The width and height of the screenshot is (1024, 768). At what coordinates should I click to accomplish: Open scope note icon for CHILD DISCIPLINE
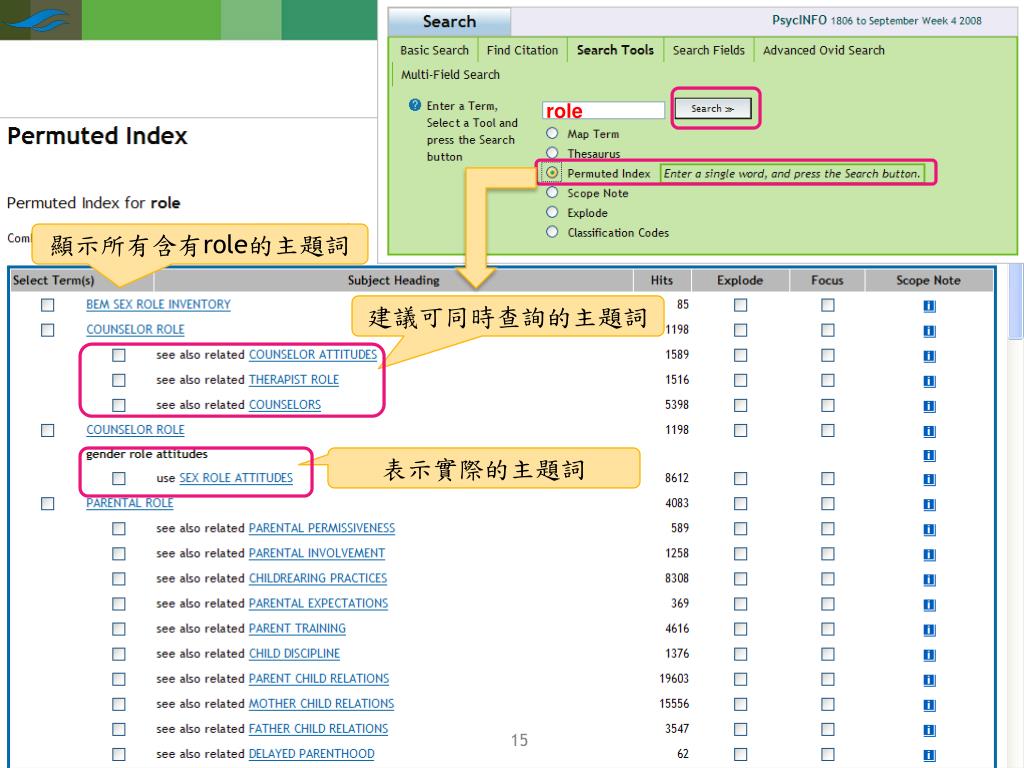(929, 654)
